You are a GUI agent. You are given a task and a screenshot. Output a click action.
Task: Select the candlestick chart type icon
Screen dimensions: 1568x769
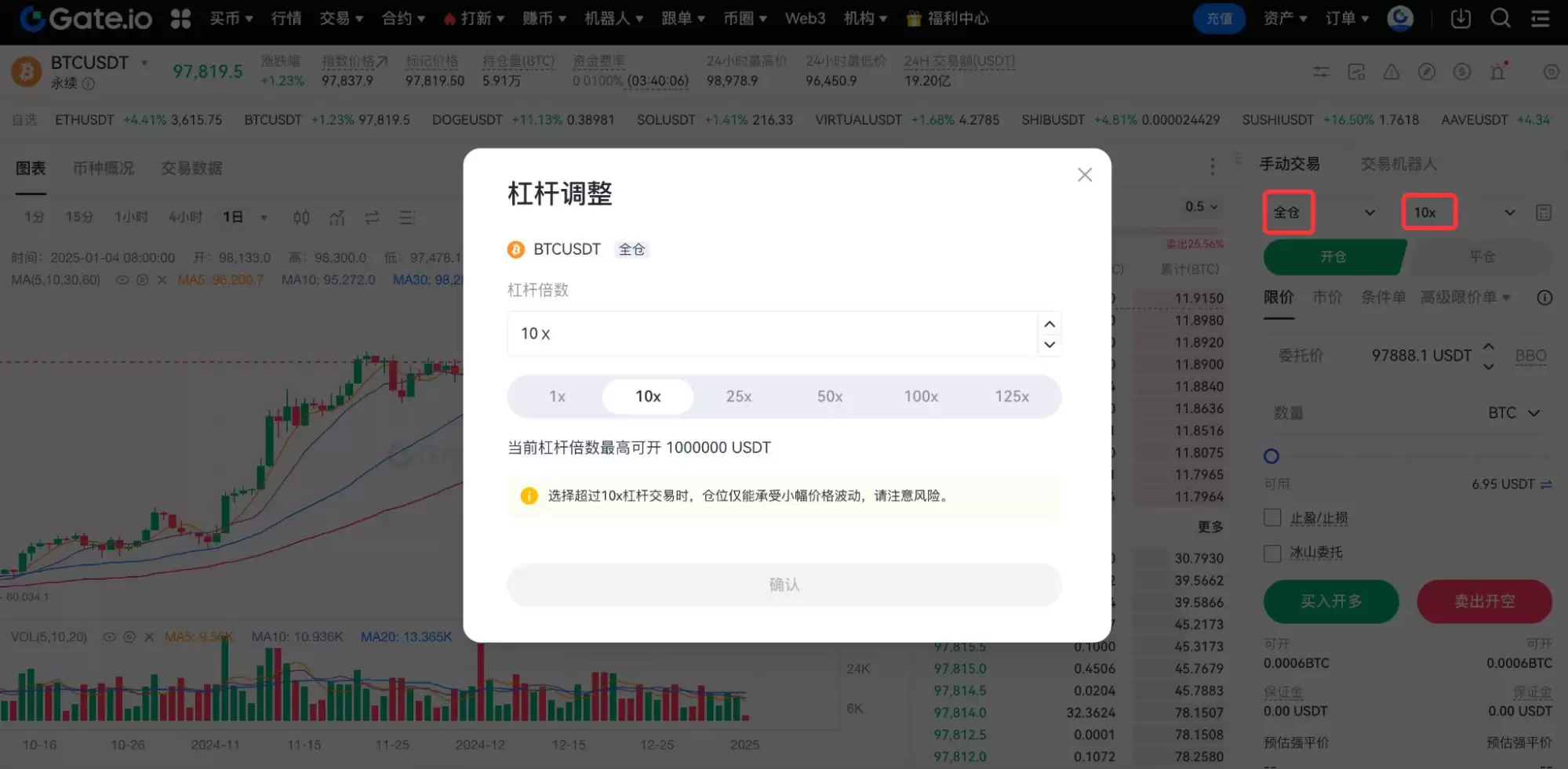(301, 217)
